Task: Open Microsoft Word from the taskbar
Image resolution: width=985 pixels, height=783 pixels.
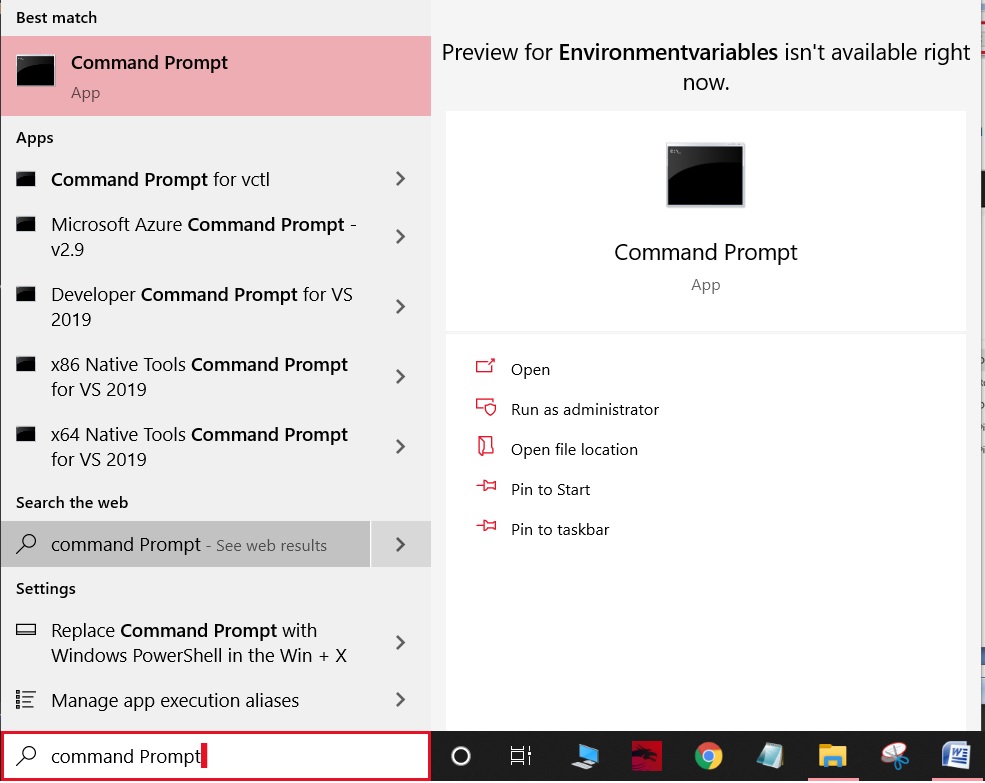Action: coord(956,756)
